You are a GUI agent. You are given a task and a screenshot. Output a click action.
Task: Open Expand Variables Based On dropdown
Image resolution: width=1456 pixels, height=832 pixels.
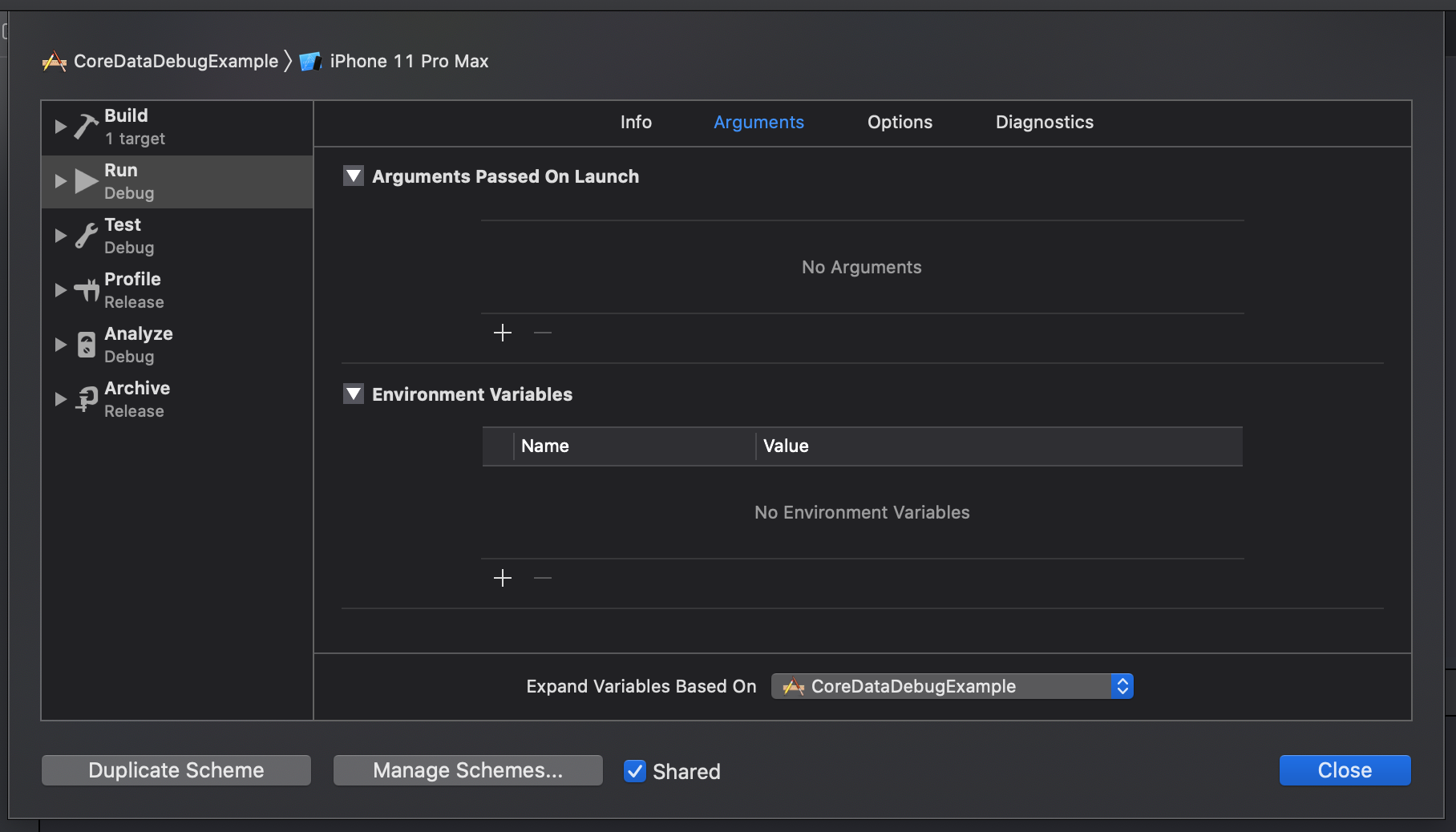coord(952,686)
